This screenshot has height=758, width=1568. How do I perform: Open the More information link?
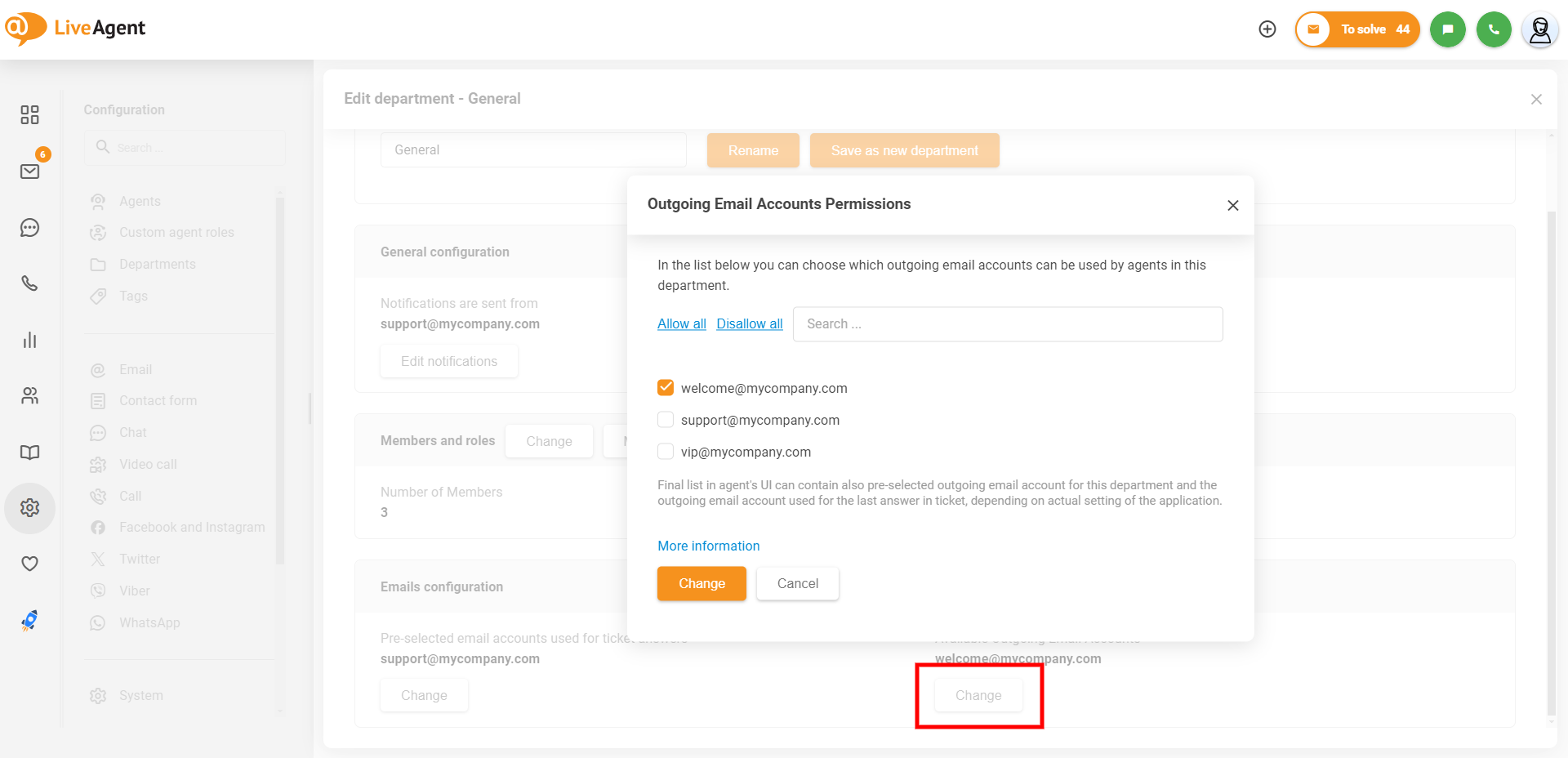click(708, 546)
